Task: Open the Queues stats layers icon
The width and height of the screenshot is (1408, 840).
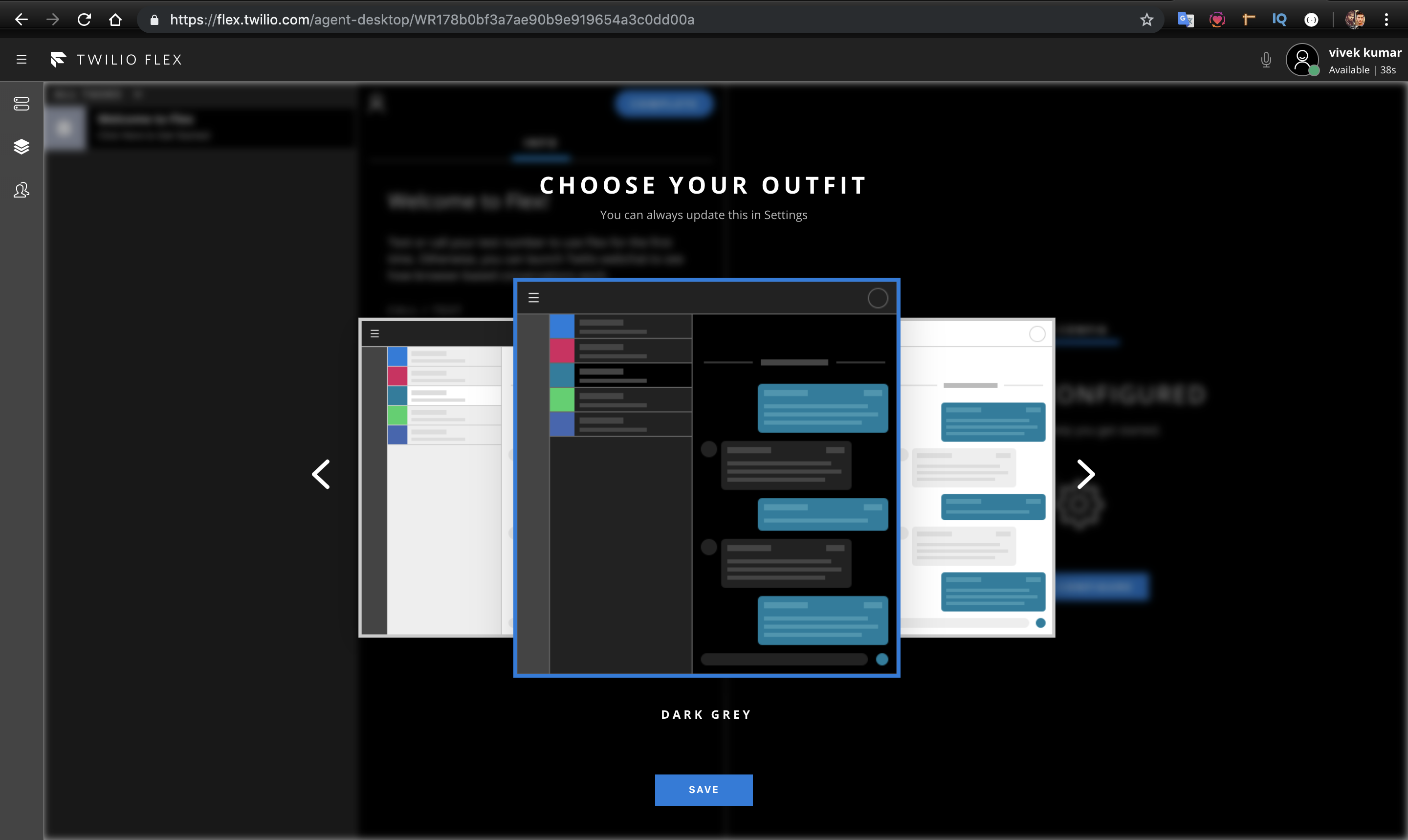Action: (22, 147)
